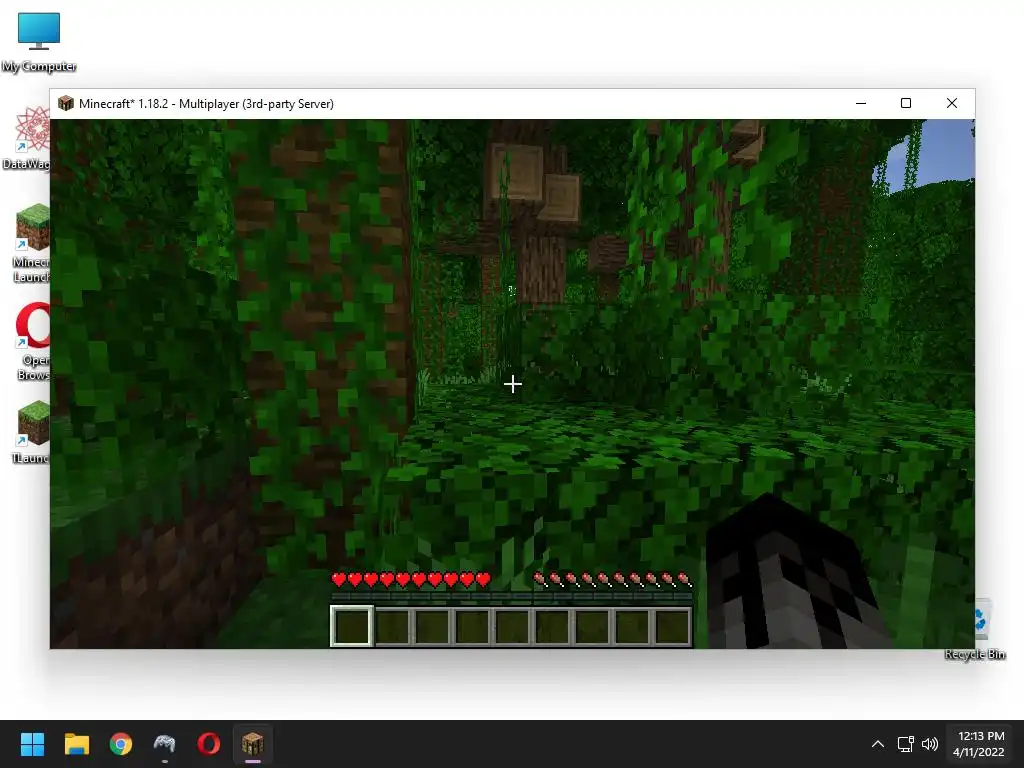Select the first highlighted hotbar slot
Viewport: 1024px width, 768px height.
tap(352, 626)
